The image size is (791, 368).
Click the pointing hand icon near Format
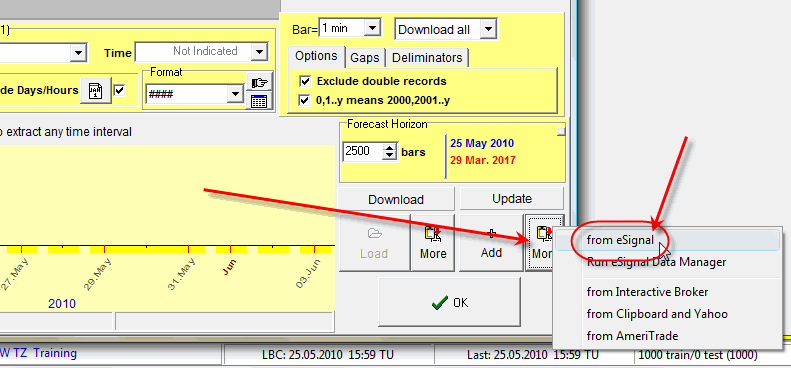pos(259,82)
